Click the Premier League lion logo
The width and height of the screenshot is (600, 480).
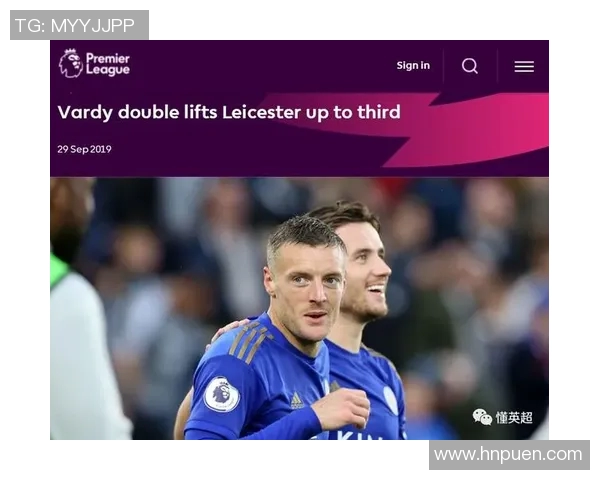(x=71, y=64)
